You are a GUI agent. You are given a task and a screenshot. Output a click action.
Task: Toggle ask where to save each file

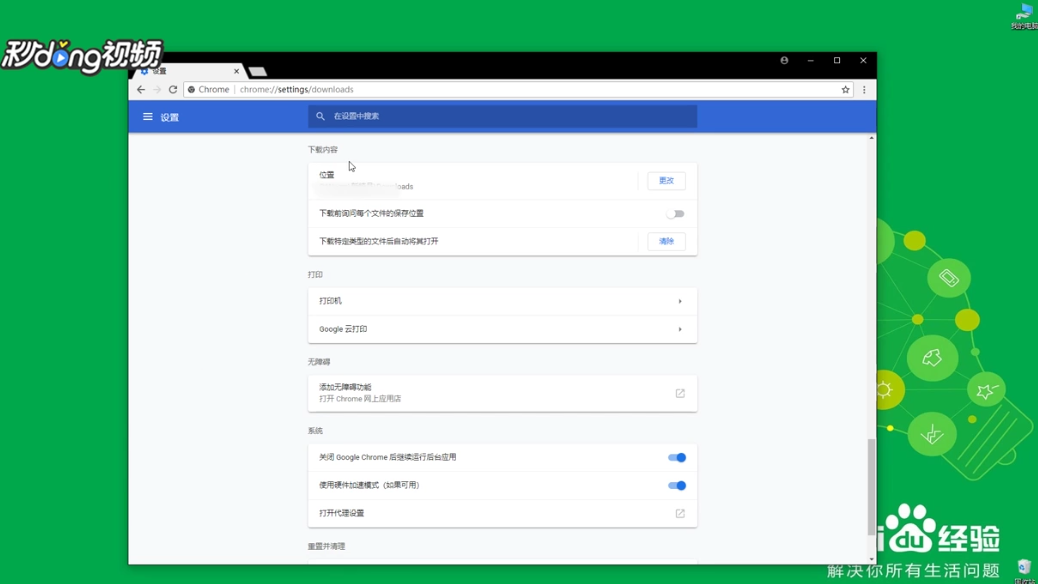tap(675, 214)
